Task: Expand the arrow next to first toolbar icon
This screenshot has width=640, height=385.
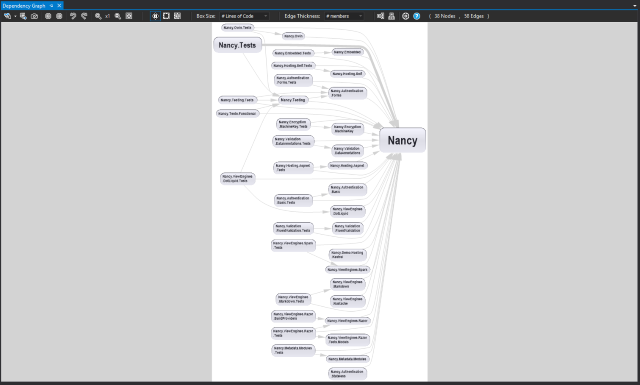Action: pos(15,16)
